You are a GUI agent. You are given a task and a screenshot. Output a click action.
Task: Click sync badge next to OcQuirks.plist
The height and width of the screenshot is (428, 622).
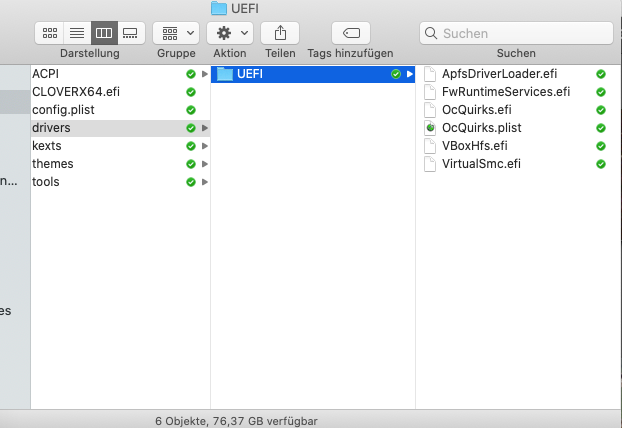click(x=601, y=128)
